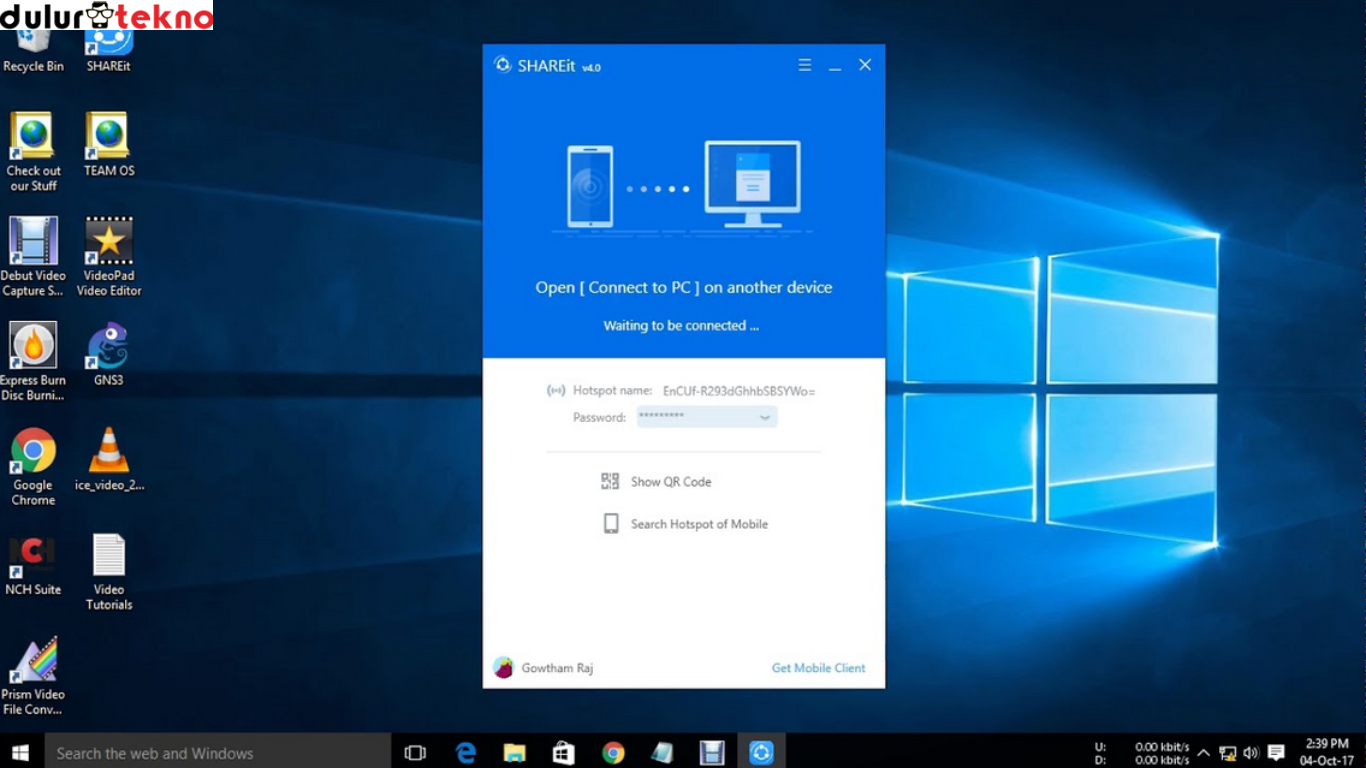Choose Search Hotspot of Mobile

pos(699,524)
